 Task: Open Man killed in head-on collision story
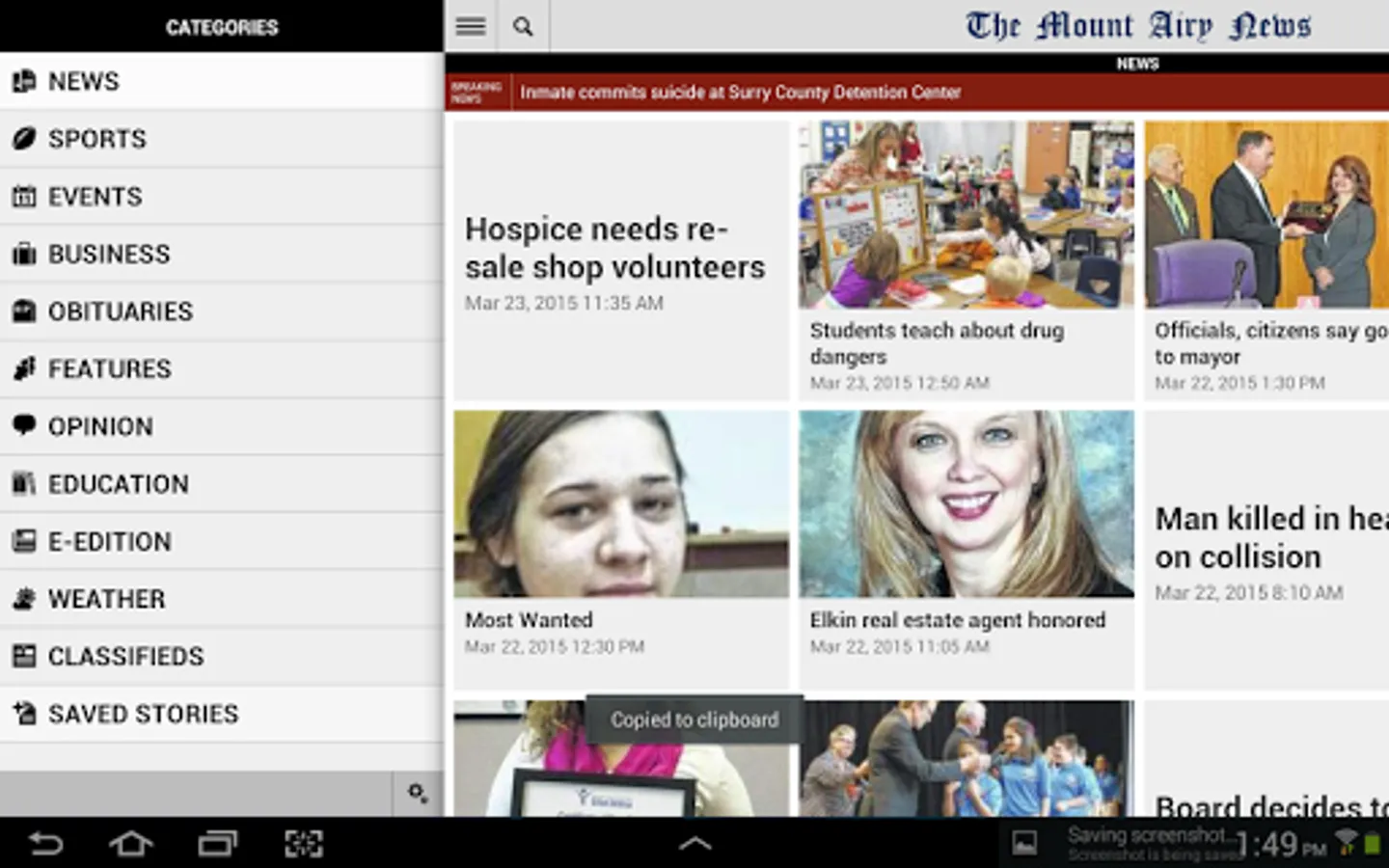click(1271, 537)
